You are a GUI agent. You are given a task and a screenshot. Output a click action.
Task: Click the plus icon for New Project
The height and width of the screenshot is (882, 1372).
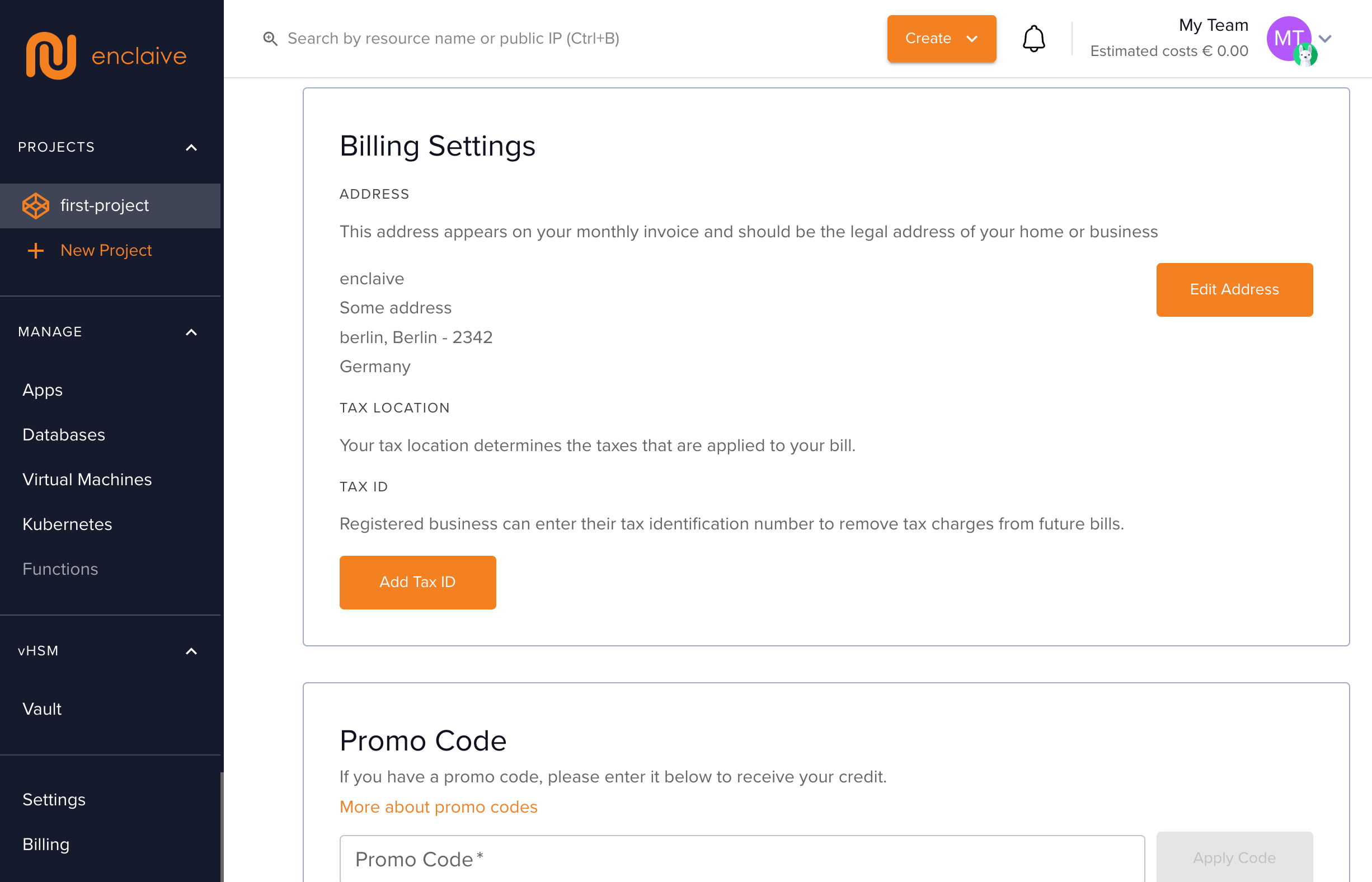[x=35, y=250]
